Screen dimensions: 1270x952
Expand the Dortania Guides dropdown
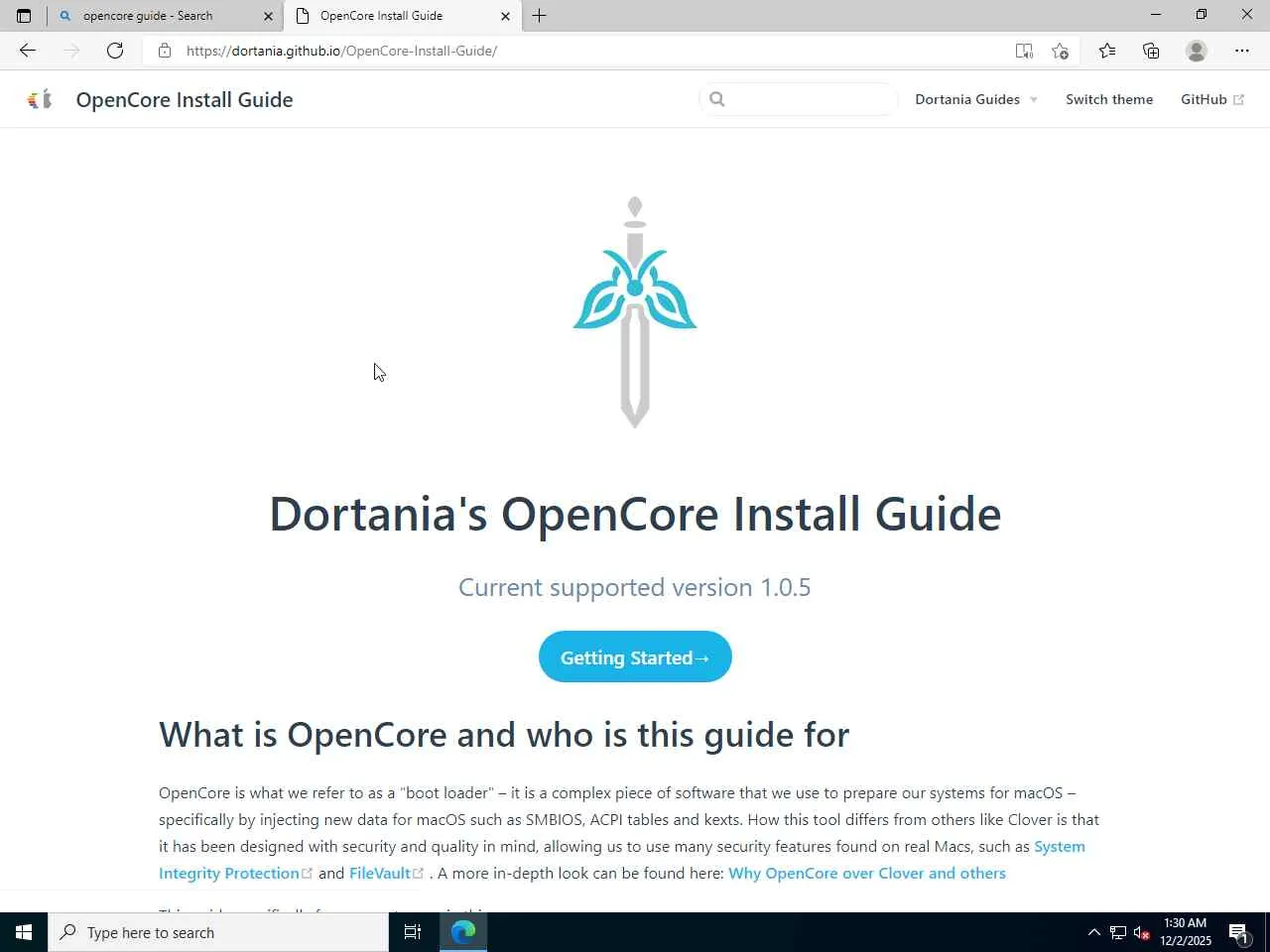[x=976, y=99]
